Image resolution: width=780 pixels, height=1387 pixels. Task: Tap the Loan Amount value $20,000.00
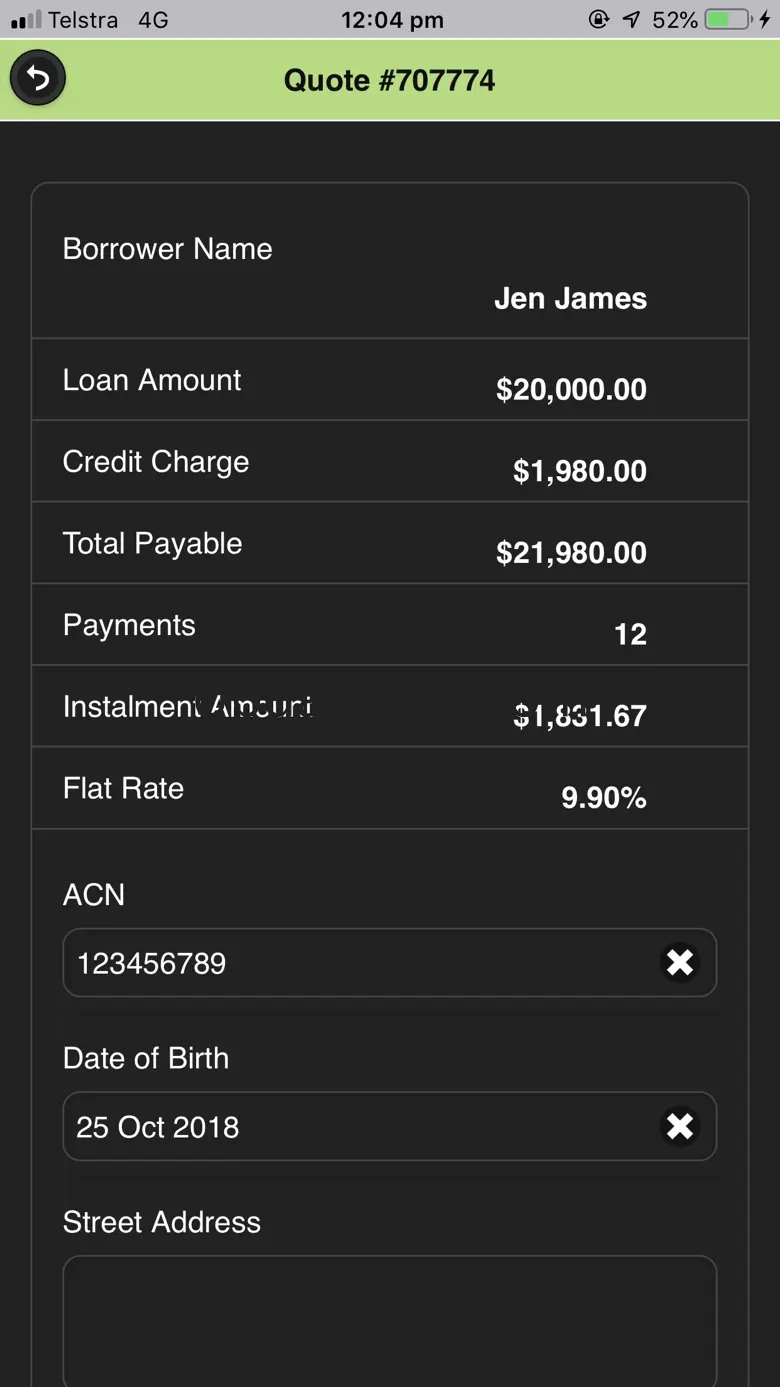571,389
